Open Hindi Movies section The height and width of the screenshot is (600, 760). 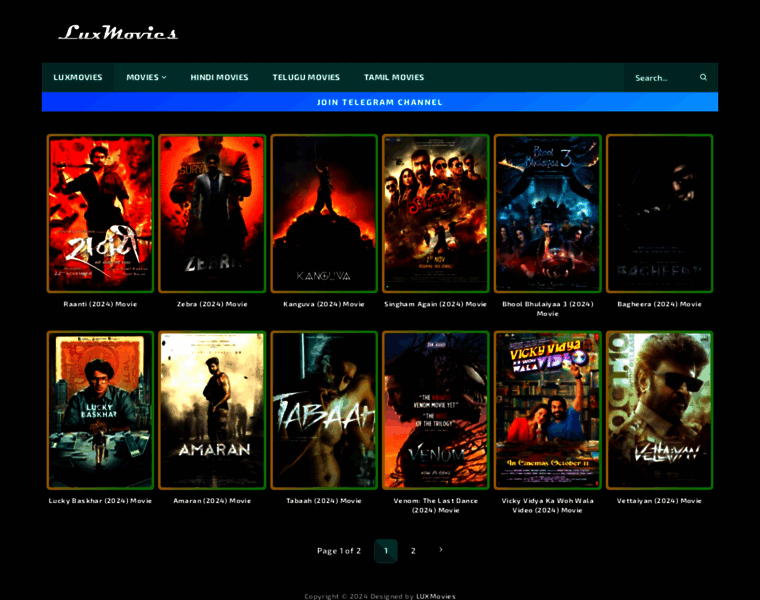coord(219,77)
